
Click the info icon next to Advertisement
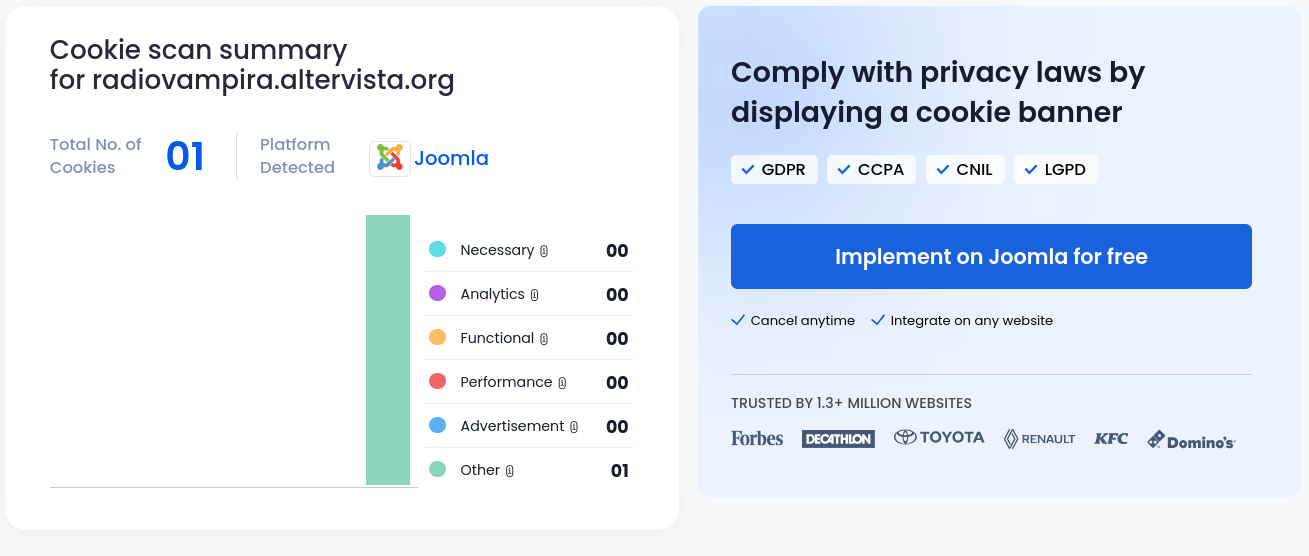(x=574, y=427)
